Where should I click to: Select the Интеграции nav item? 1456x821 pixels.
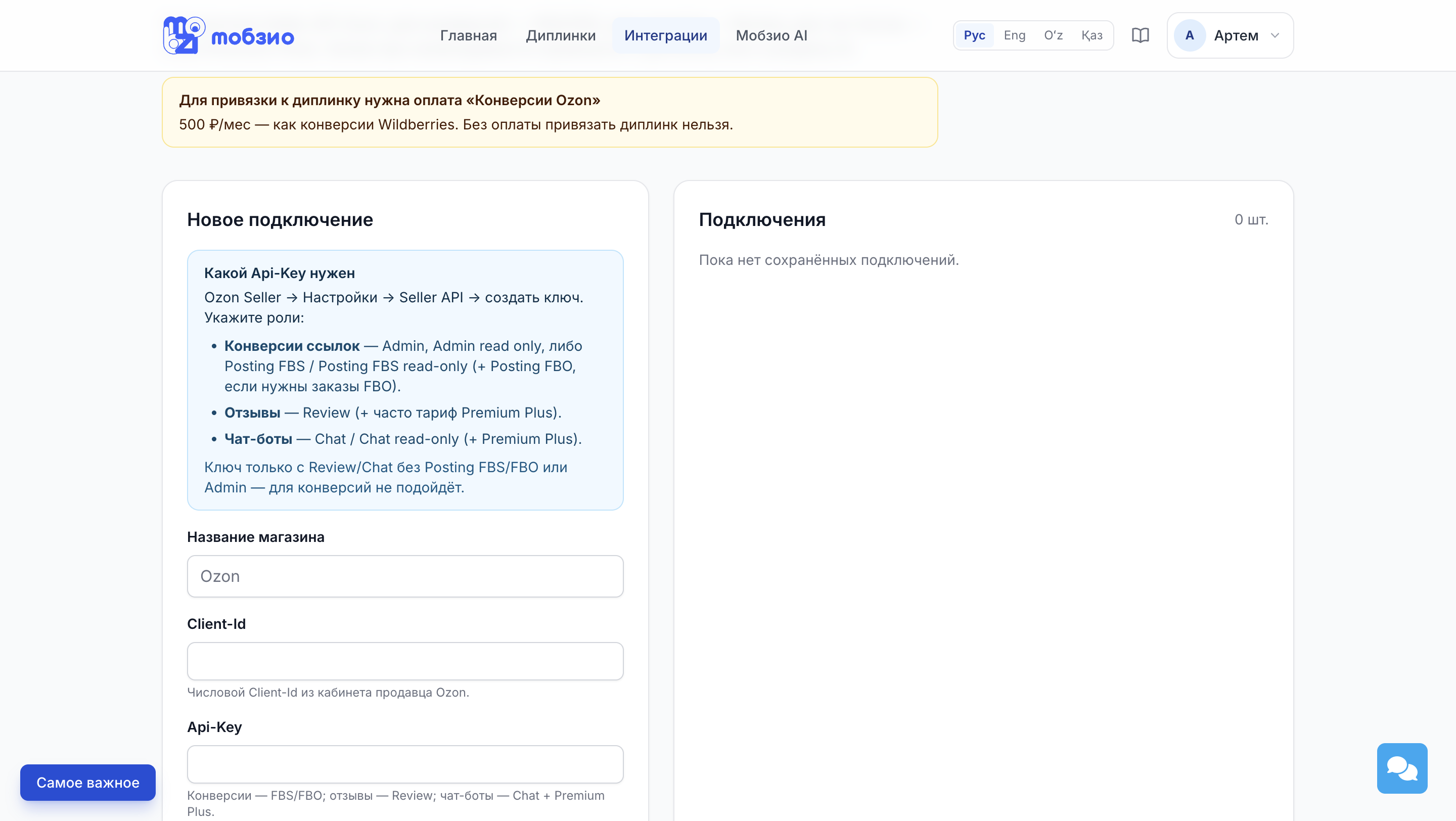click(x=665, y=35)
